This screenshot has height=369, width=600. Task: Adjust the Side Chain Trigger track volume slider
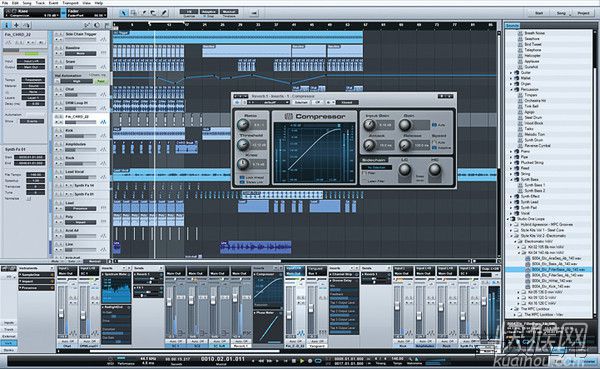(x=80, y=39)
